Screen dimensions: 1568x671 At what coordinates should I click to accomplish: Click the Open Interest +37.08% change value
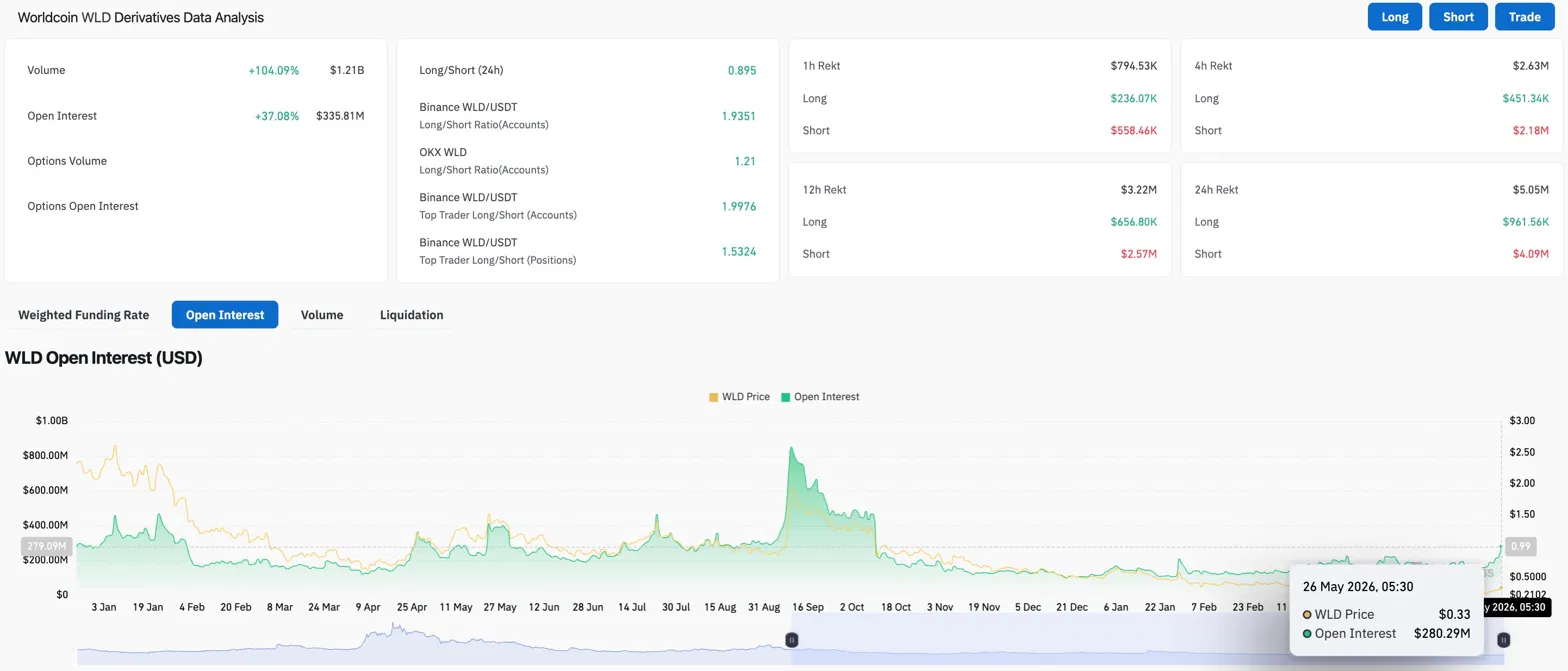tap(277, 116)
